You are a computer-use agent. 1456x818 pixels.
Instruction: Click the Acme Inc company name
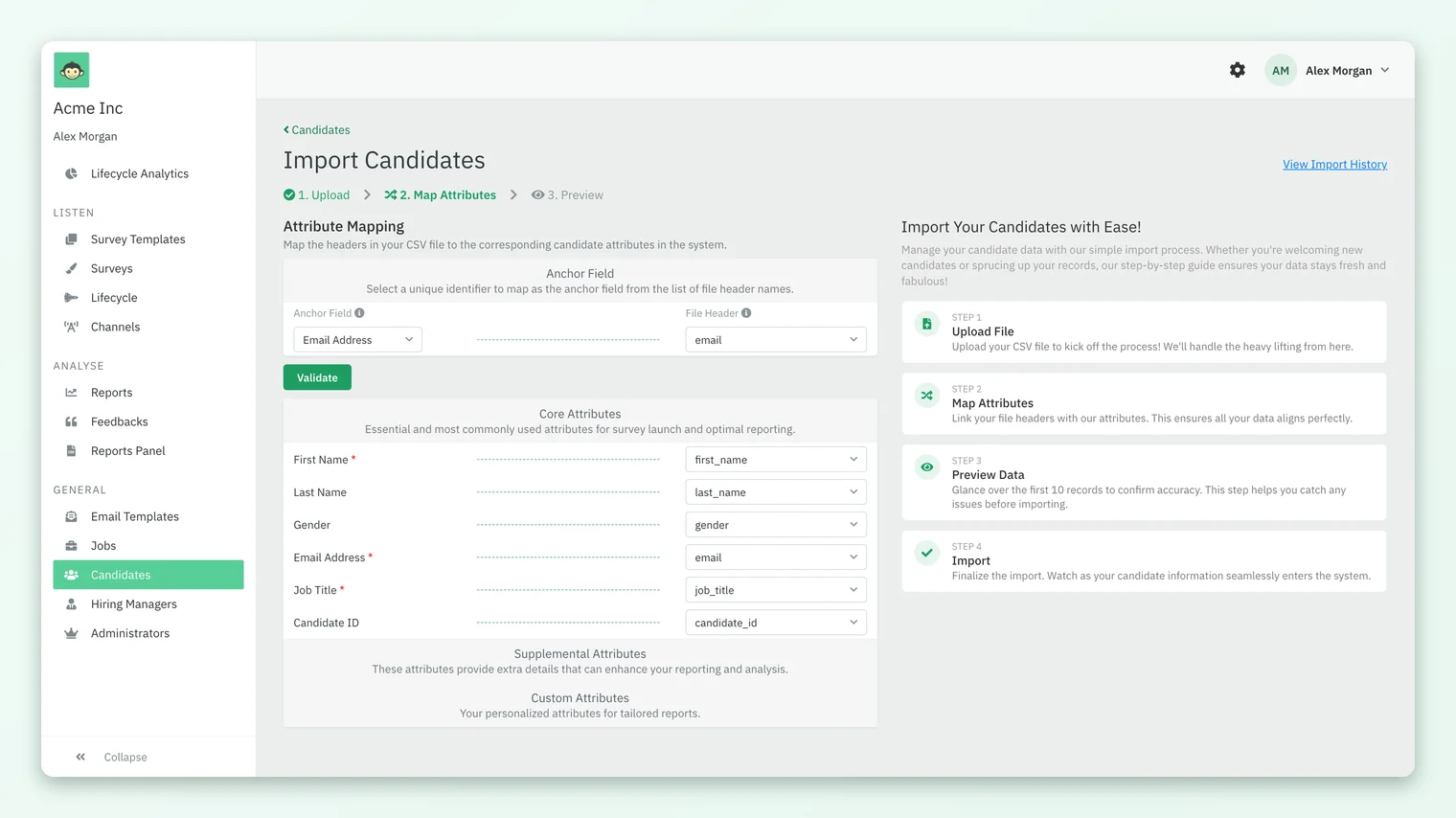[88, 108]
